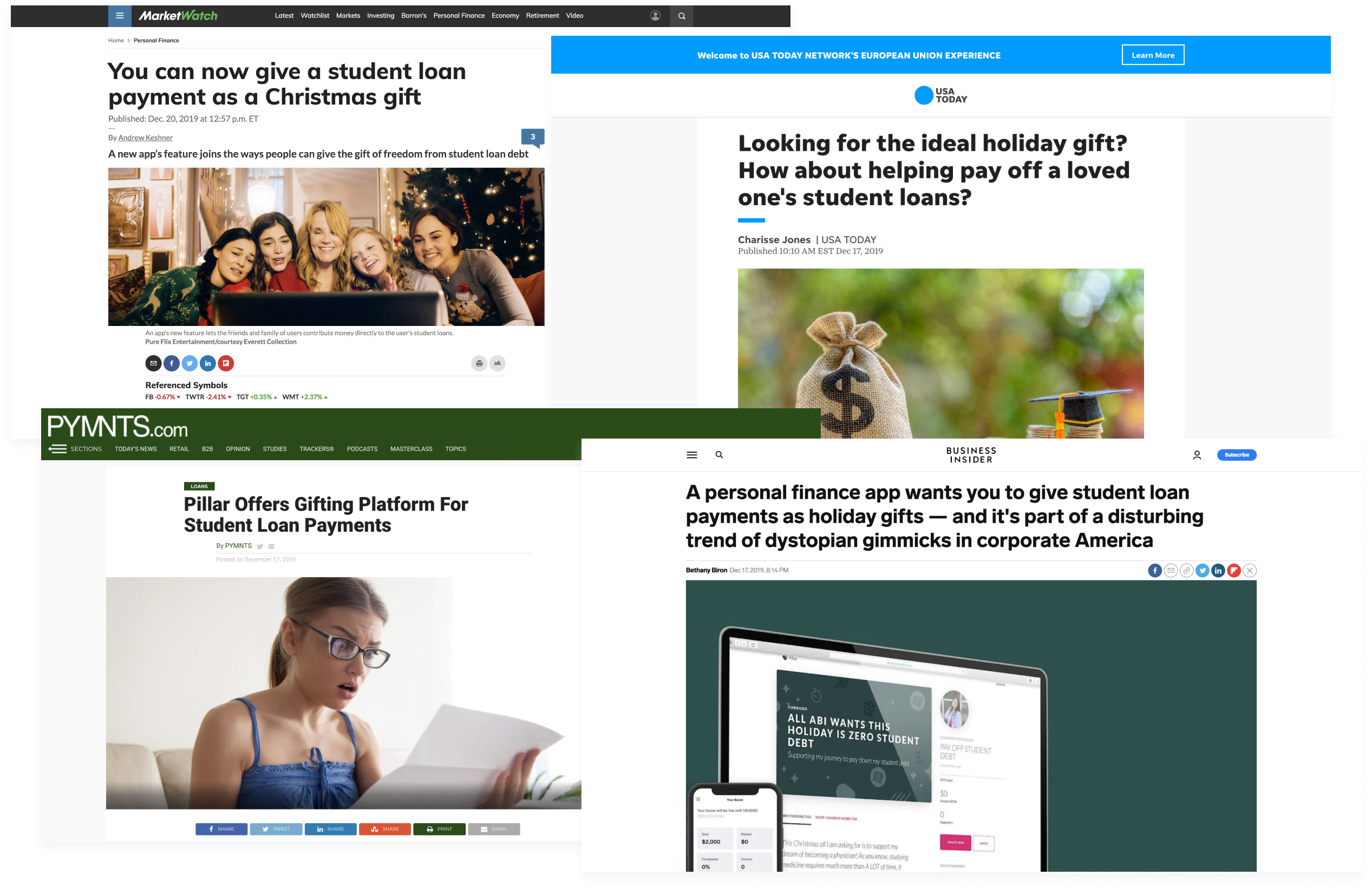Image resolution: width=1372 pixels, height=888 pixels.
Task: Click the Business Insider masthead logo
Action: pos(971,455)
